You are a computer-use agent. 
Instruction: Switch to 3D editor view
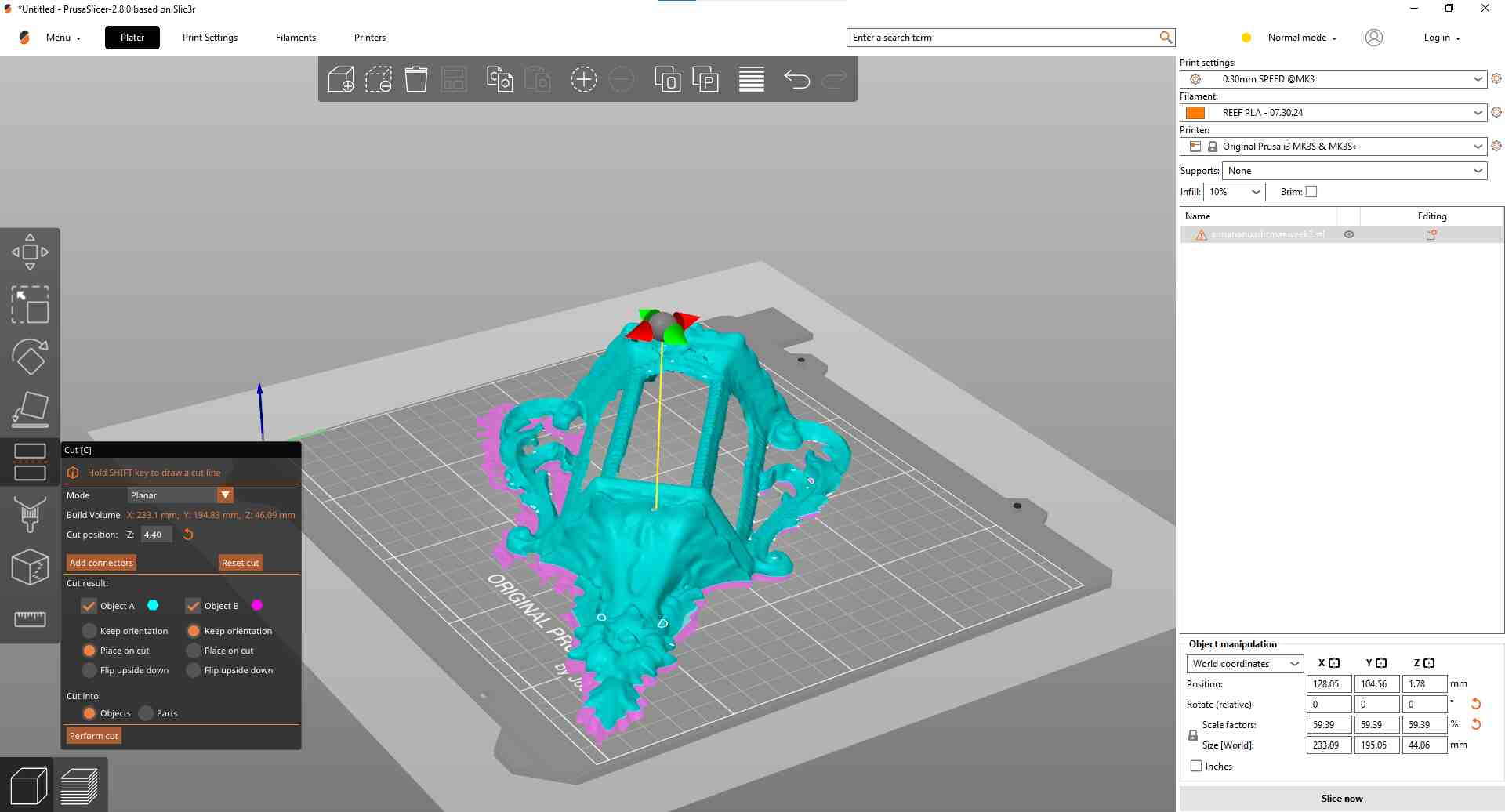click(28, 785)
